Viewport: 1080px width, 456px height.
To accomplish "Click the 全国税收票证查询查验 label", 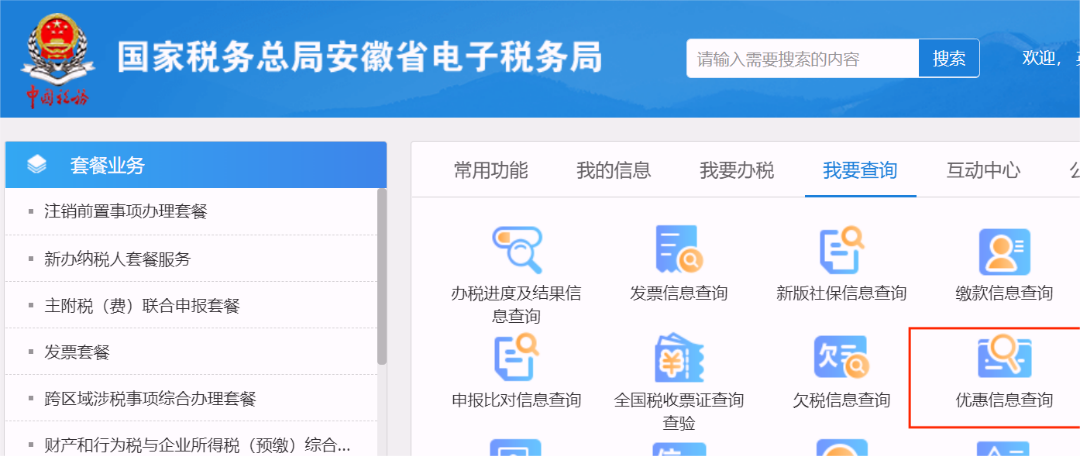I will [678, 411].
